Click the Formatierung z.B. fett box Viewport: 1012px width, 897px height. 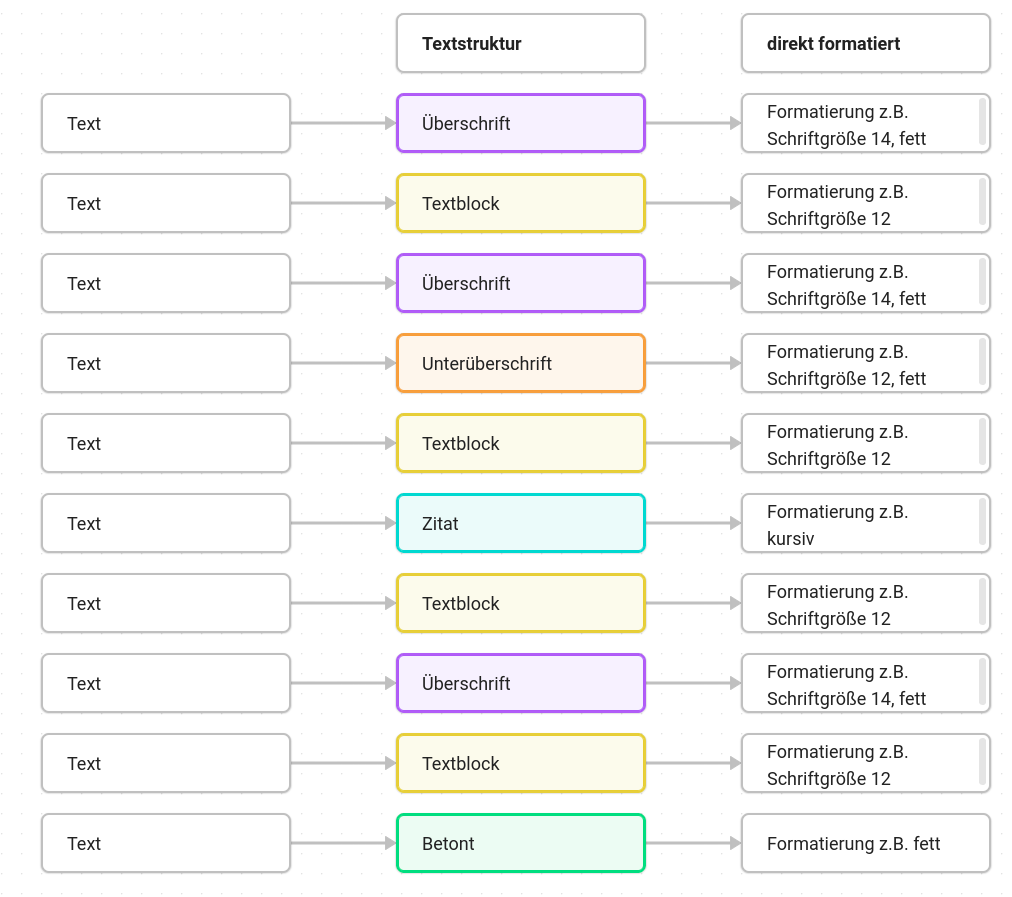tap(865, 843)
